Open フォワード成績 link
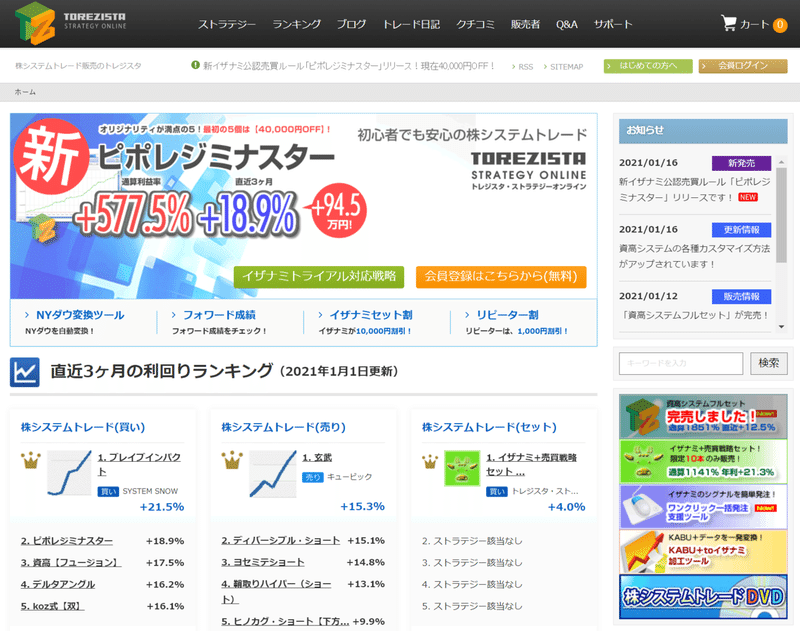 tap(219, 315)
